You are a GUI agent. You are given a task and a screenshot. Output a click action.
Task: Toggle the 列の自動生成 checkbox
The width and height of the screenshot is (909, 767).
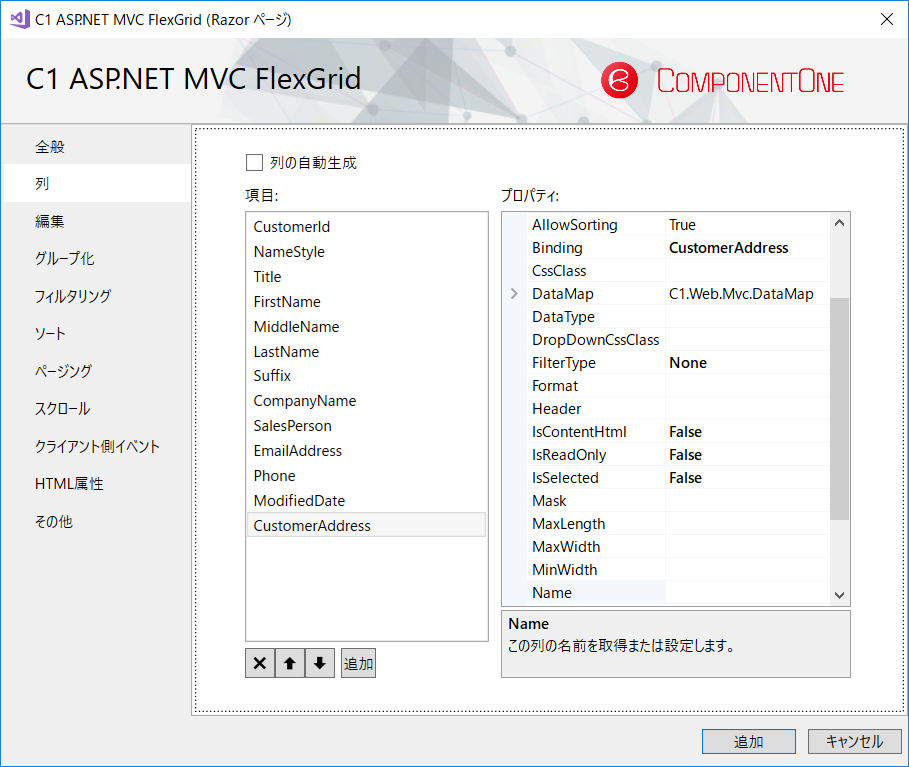coord(254,162)
